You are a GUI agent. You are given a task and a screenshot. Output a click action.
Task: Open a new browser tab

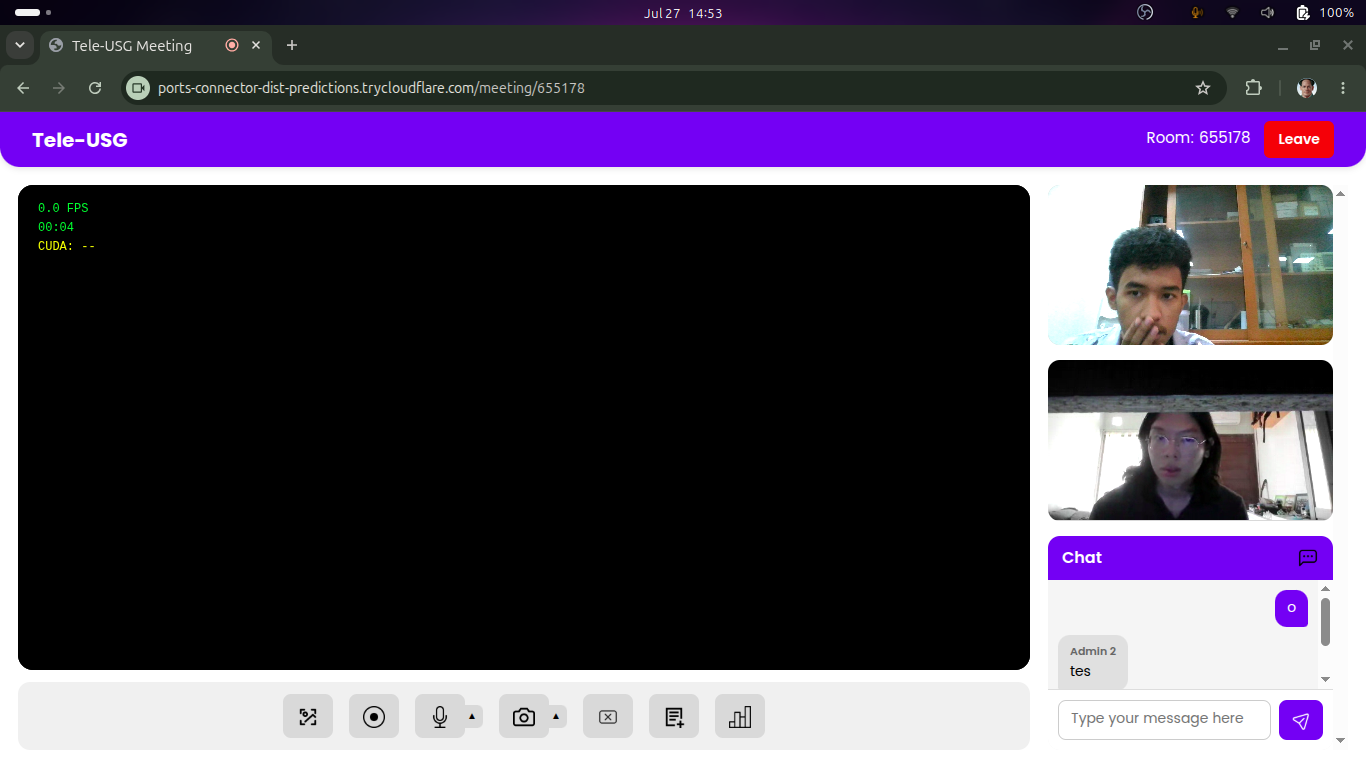point(292,45)
